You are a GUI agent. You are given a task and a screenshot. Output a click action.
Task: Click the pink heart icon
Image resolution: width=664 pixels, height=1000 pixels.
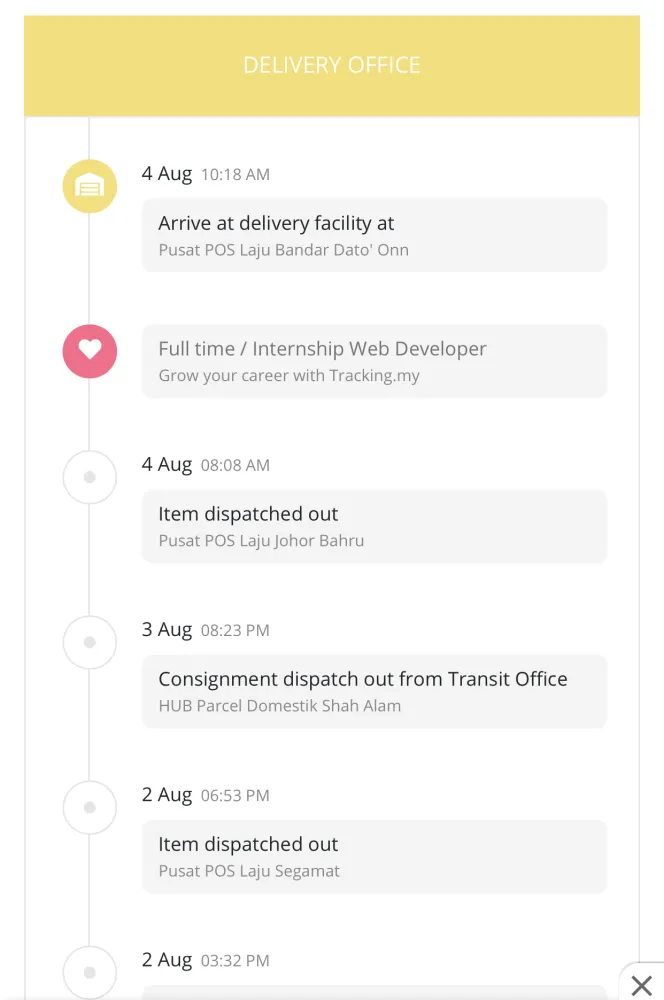coord(89,351)
